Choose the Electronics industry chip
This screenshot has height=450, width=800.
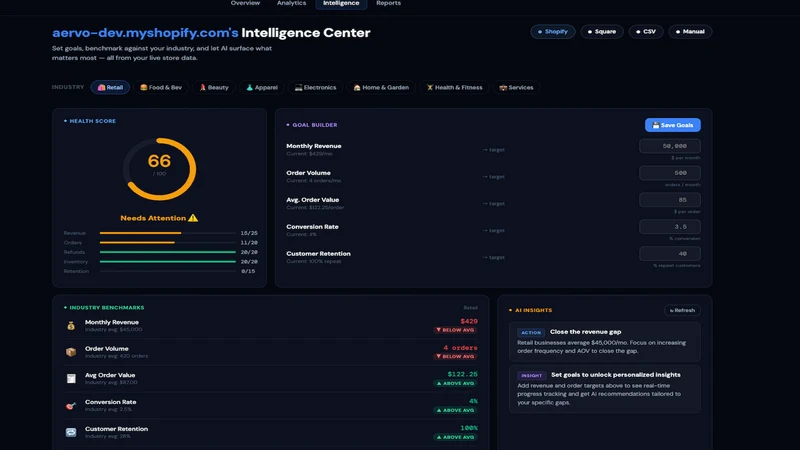[x=315, y=87]
